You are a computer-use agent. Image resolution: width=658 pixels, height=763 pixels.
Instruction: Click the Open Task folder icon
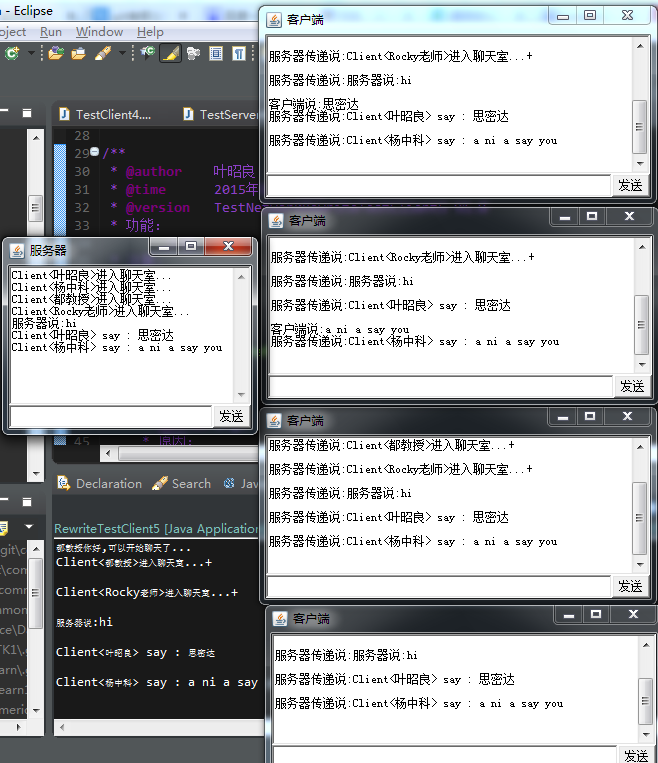click(79, 54)
